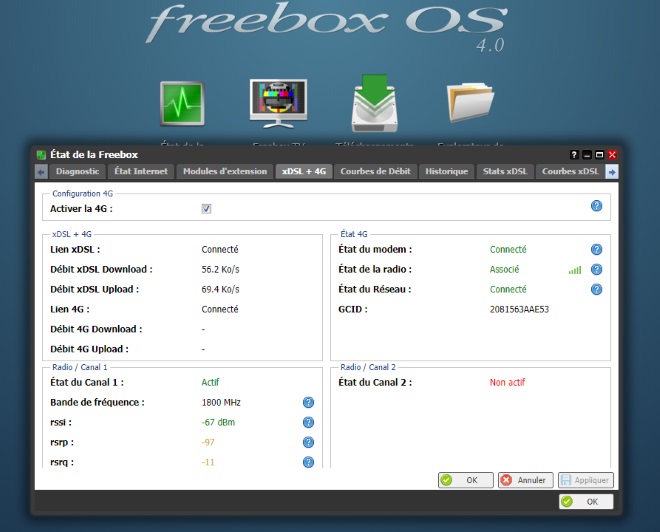Select the Courbes de Débit tab
Viewport: 660px width, 532px height.
(x=375, y=172)
